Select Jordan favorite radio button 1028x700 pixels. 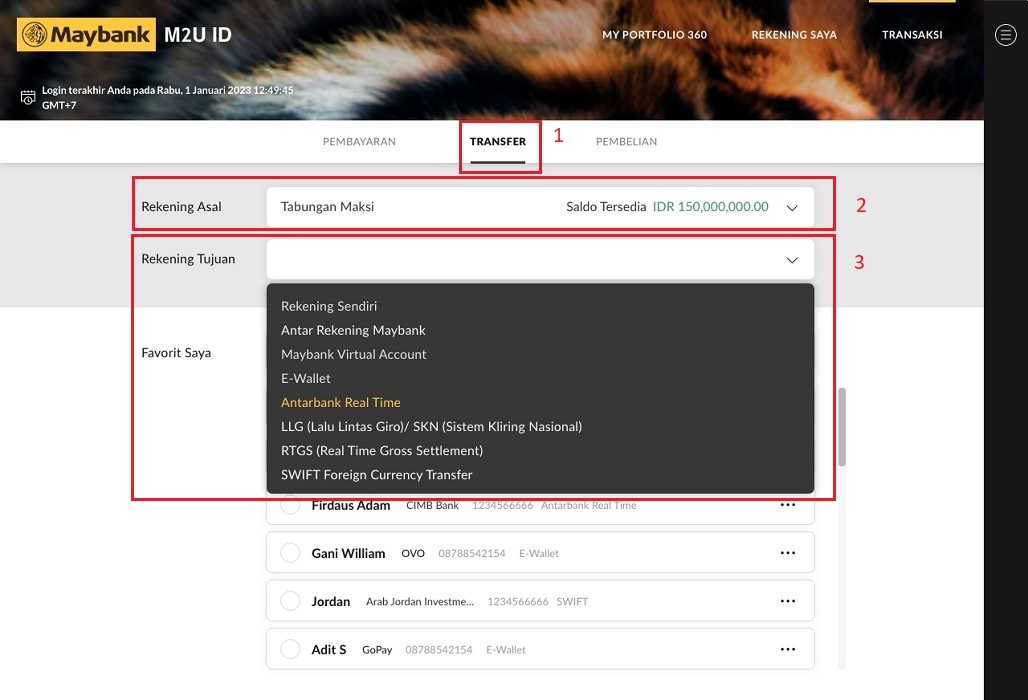pos(290,601)
